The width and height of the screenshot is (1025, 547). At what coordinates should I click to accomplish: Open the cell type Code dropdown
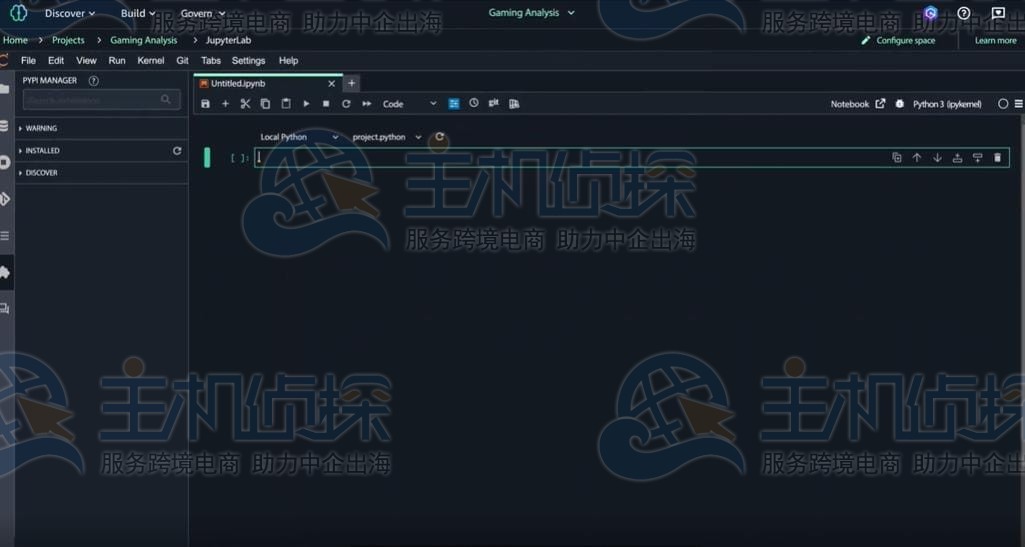pos(409,104)
